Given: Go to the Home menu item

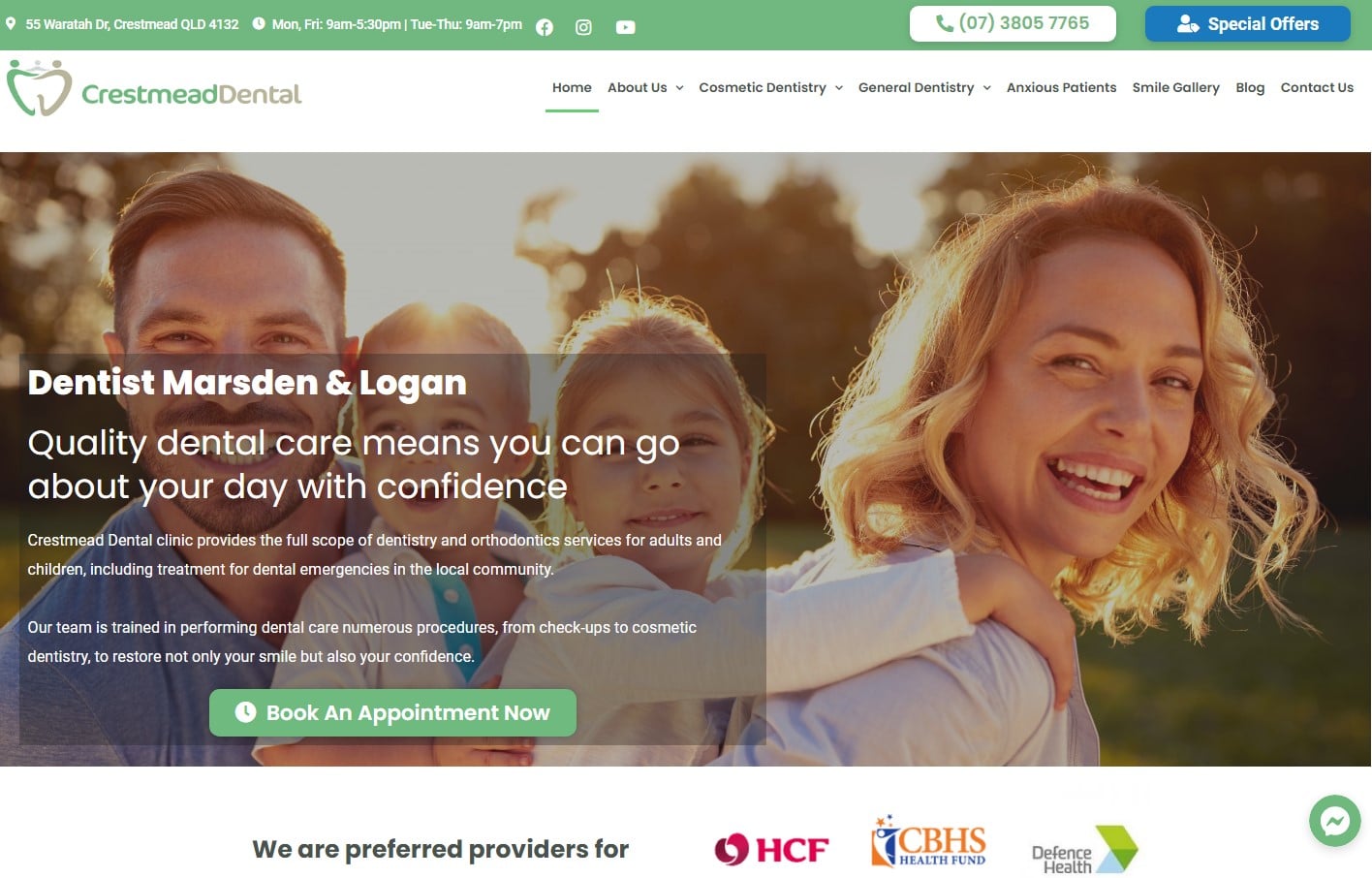Looking at the screenshot, I should [x=572, y=87].
